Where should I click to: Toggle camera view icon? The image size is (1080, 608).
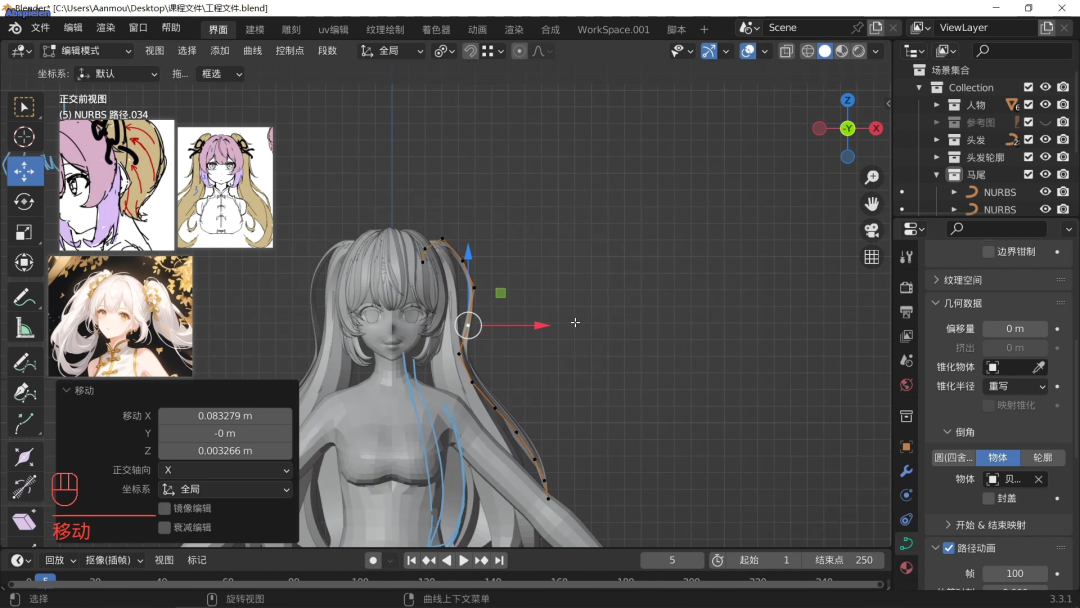tap(872, 230)
